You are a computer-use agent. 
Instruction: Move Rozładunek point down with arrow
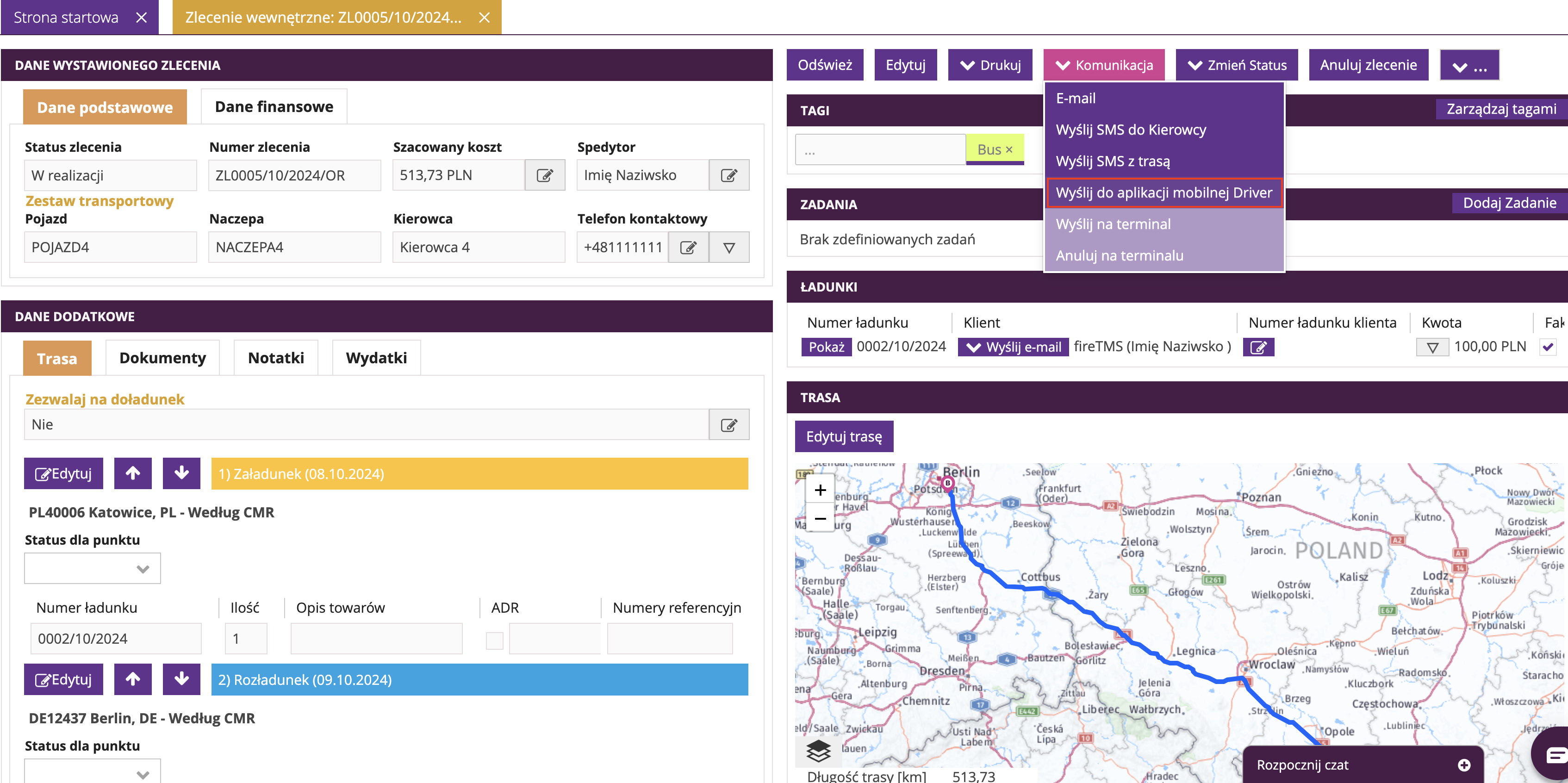click(x=181, y=679)
